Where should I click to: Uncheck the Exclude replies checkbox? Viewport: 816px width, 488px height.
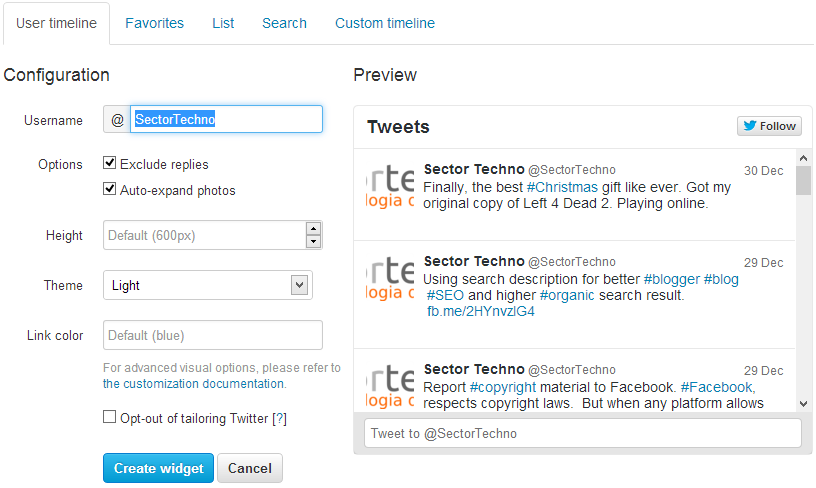coord(109,163)
